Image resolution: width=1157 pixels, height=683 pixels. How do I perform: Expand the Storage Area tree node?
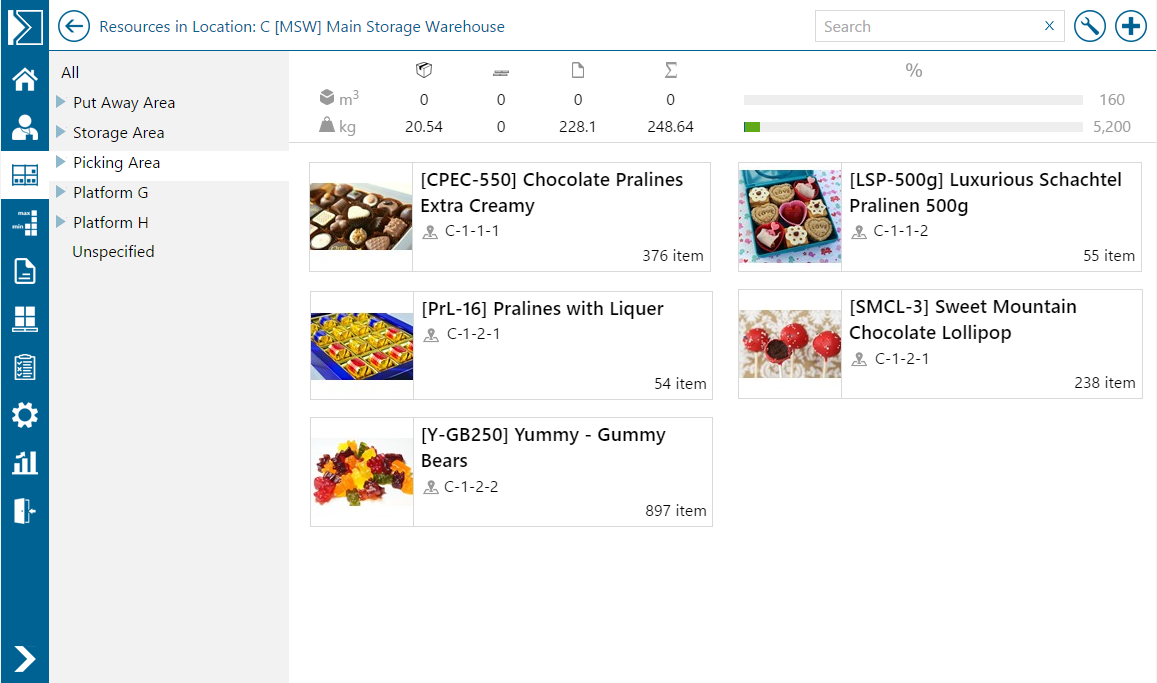click(x=61, y=132)
